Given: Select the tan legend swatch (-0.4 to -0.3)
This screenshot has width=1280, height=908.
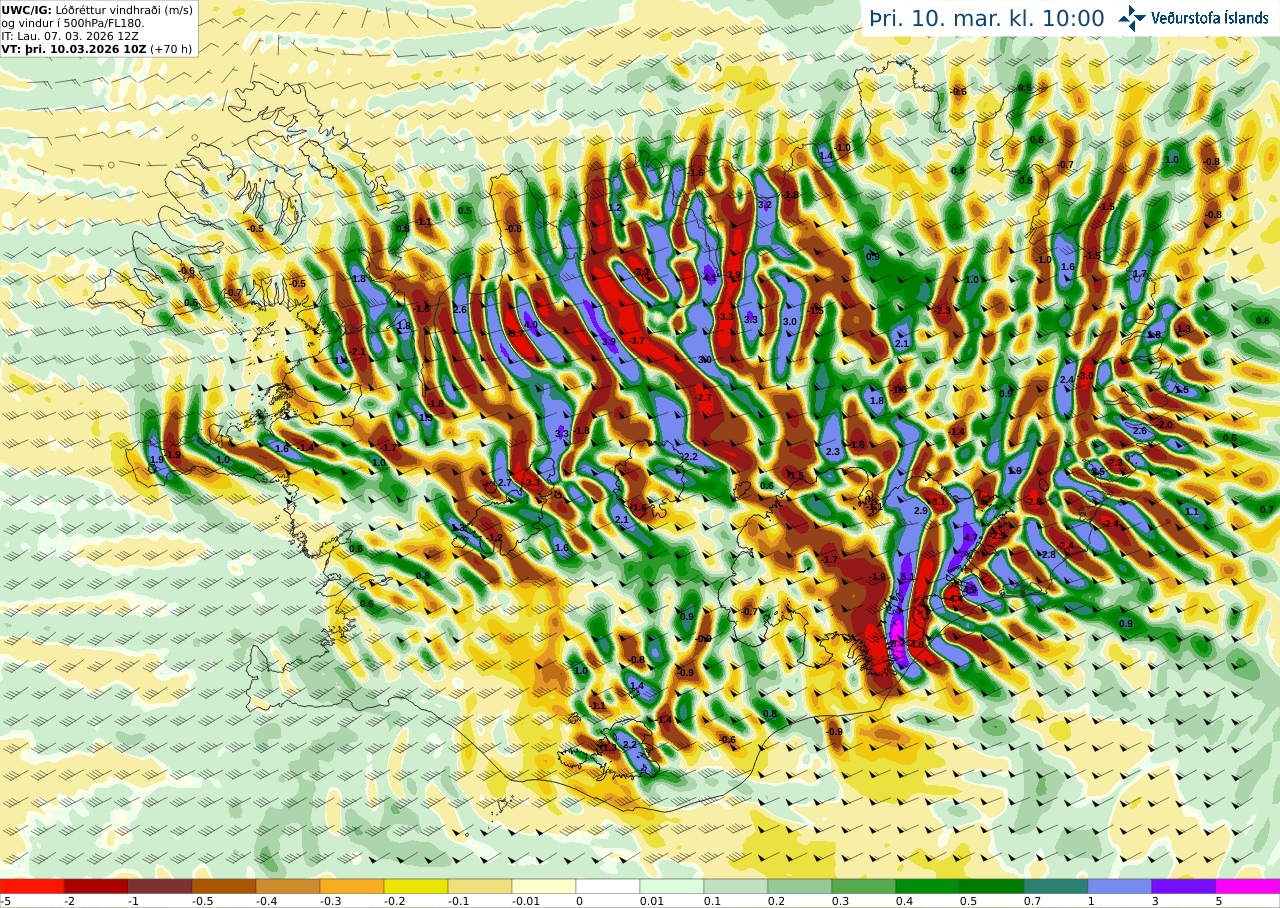Looking at the screenshot, I should 288,886.
